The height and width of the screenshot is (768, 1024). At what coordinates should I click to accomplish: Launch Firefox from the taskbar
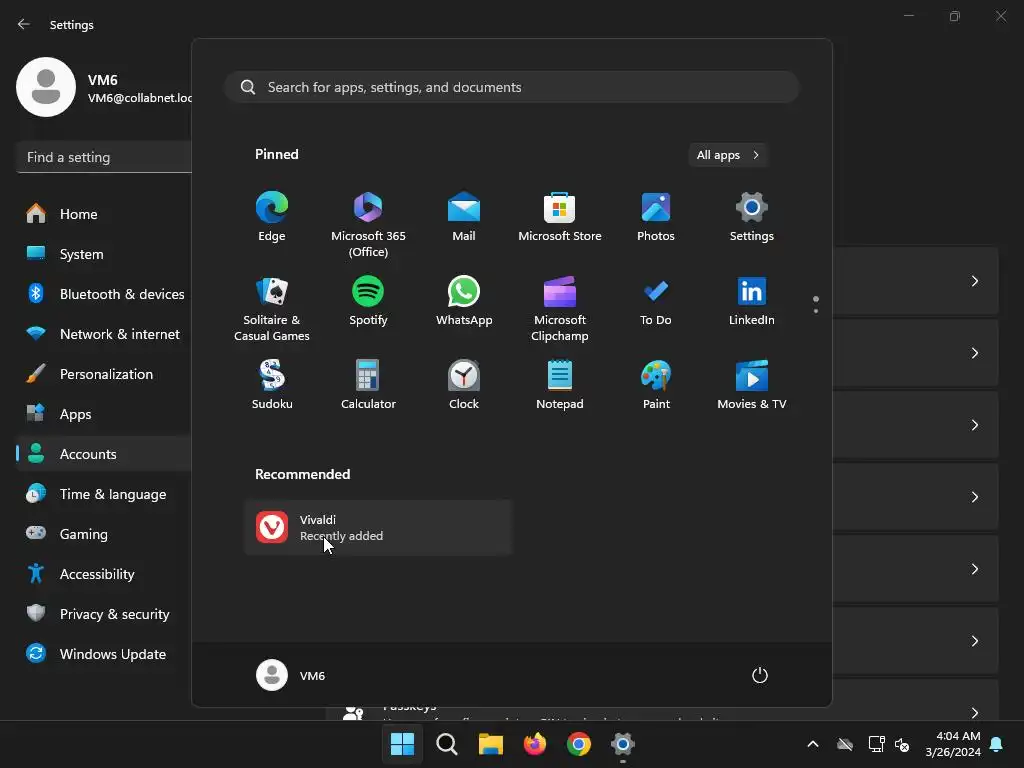[535, 744]
